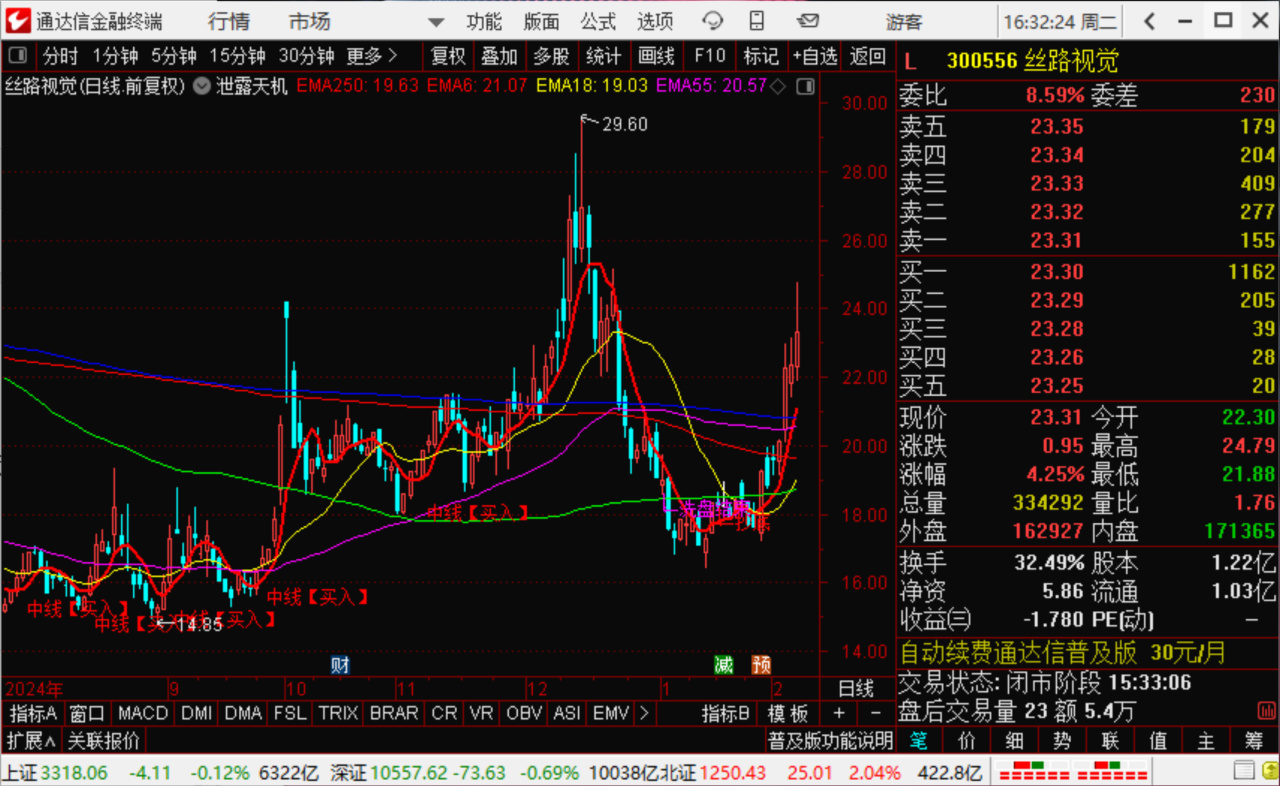Click the 财 financial marker on timeline

(x=340, y=664)
